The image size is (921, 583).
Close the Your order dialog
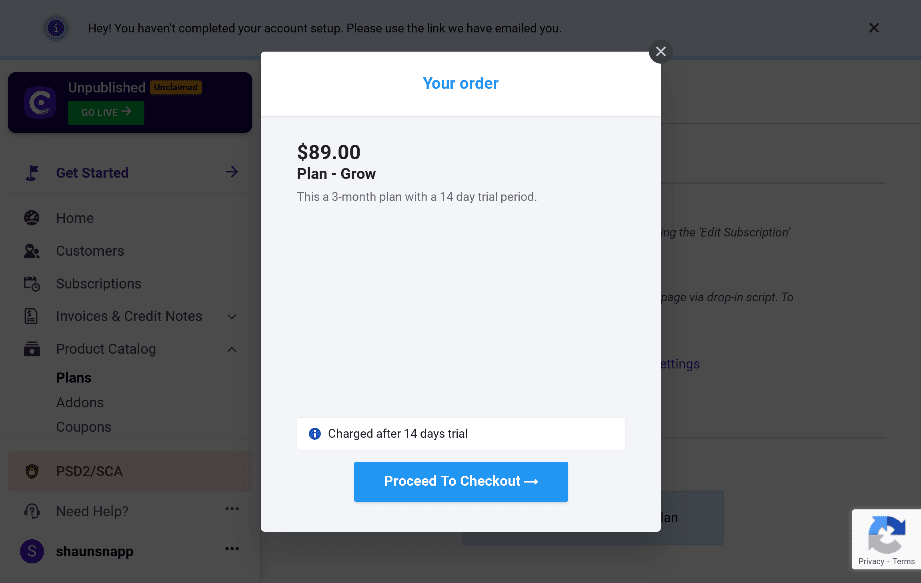(660, 52)
